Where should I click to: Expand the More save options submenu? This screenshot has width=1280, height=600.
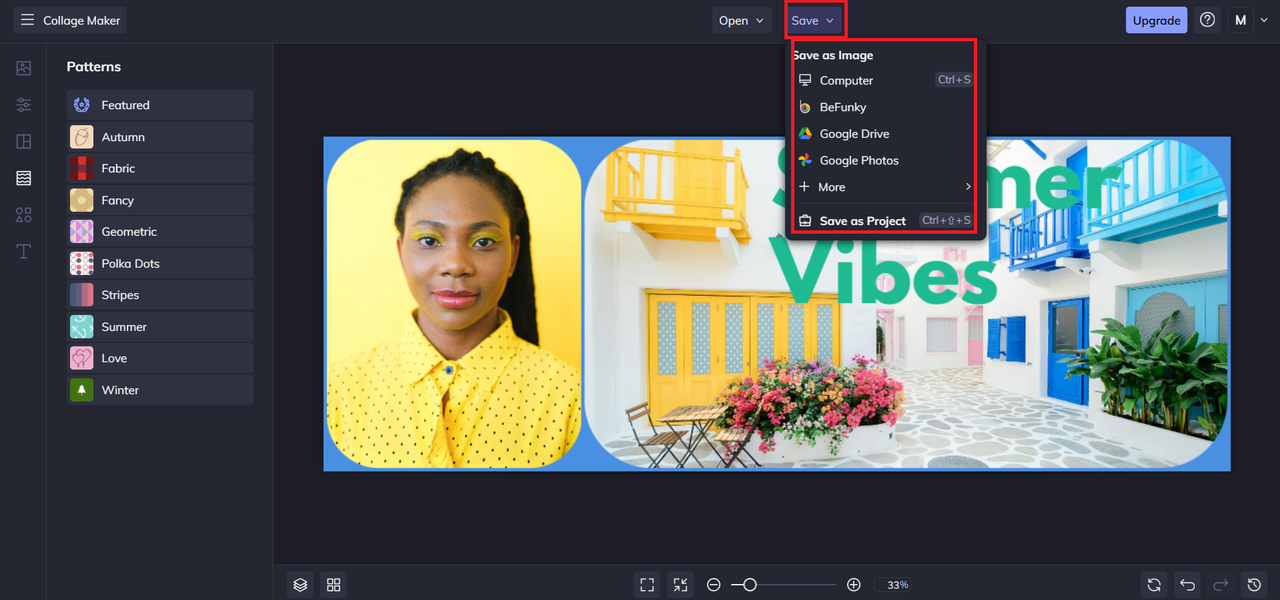pos(885,187)
